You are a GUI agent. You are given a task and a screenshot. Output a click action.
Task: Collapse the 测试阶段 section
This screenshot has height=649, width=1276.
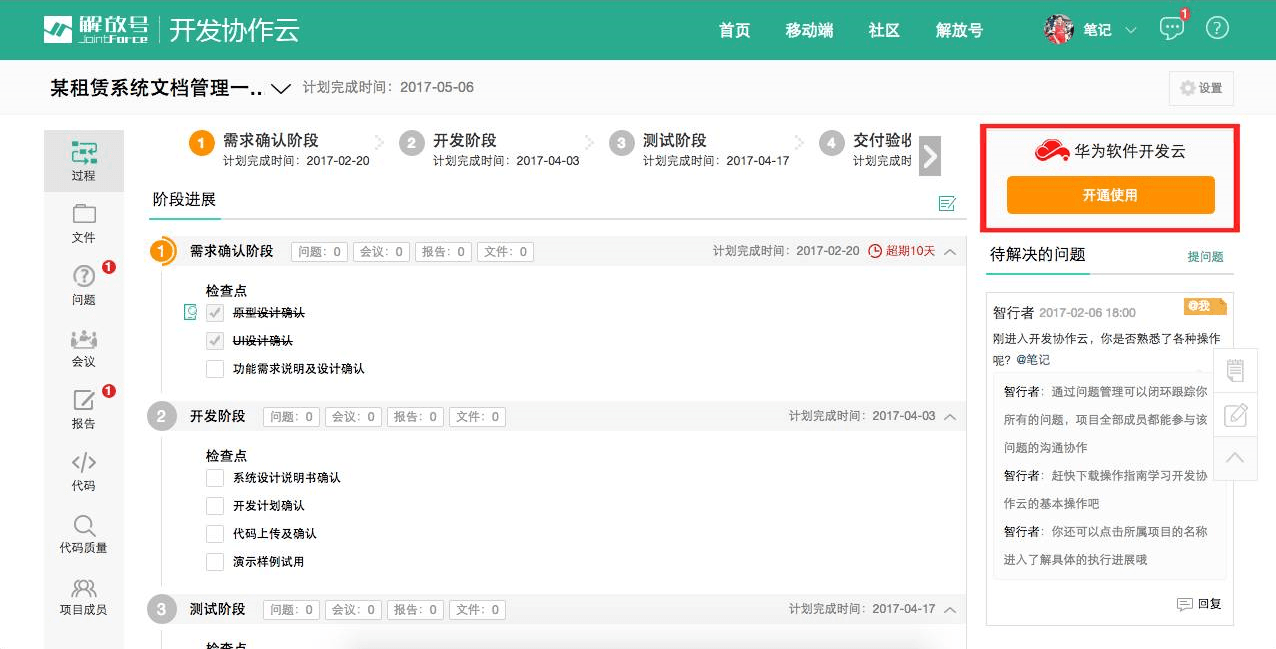click(x=949, y=610)
